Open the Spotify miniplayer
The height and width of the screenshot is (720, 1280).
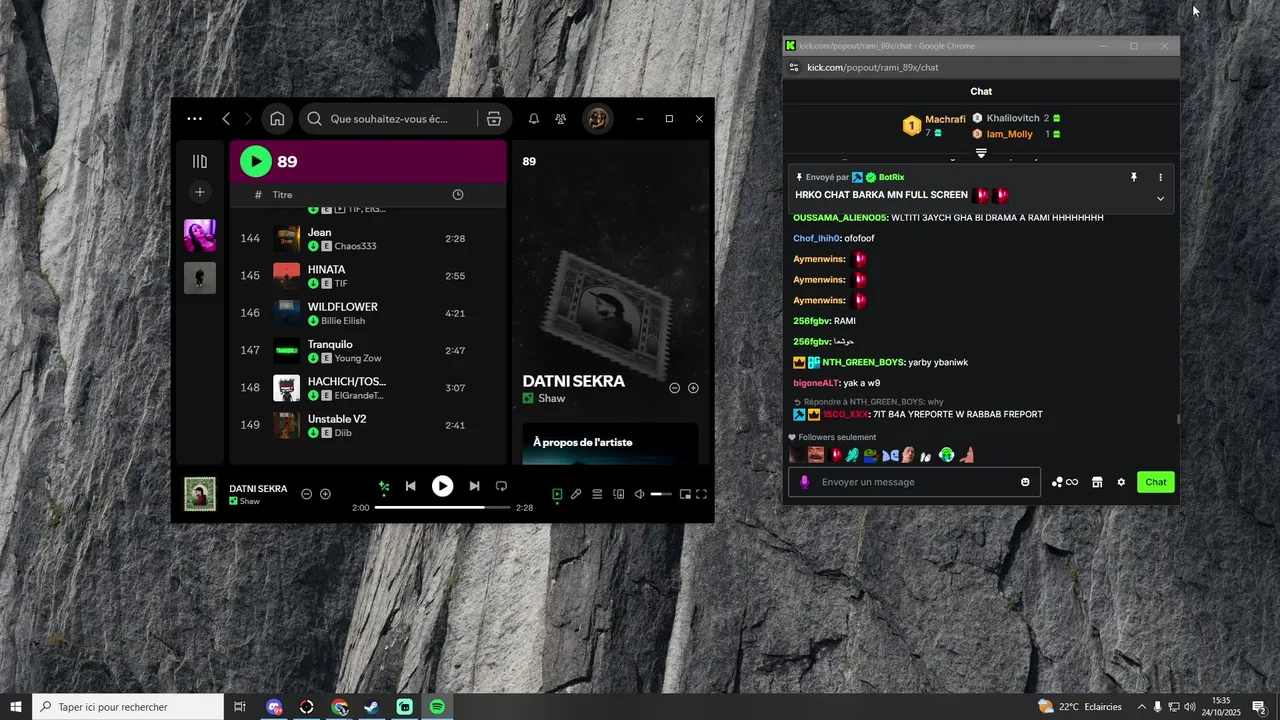(685, 494)
